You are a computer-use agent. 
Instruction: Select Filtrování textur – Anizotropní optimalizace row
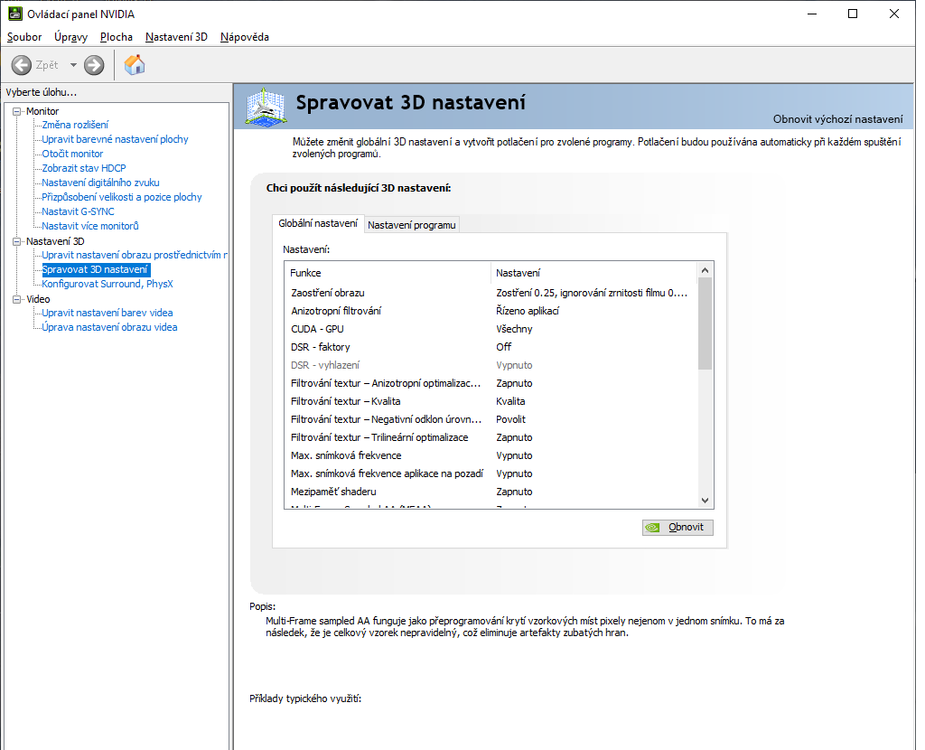(490, 384)
